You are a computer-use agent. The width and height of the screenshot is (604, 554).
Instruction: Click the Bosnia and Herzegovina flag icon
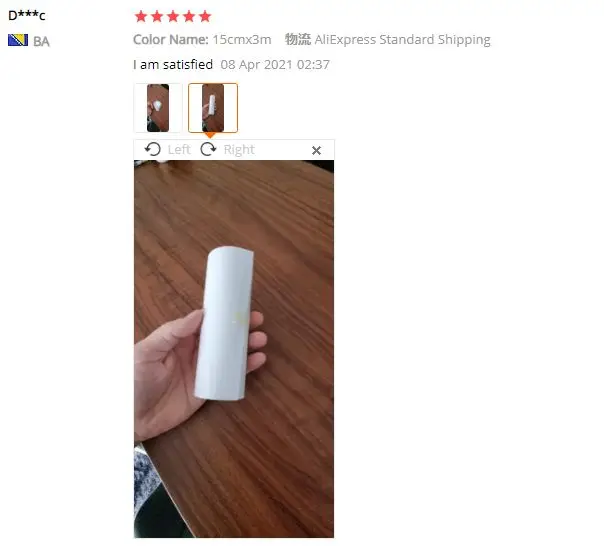pos(18,40)
